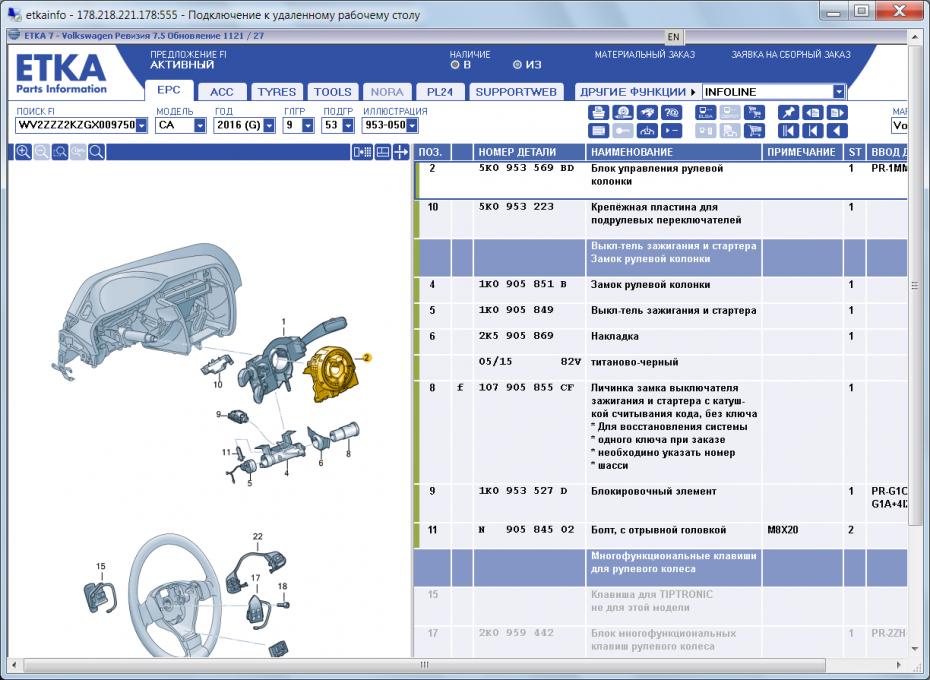Click the printer icon in the toolbar

click(598, 113)
